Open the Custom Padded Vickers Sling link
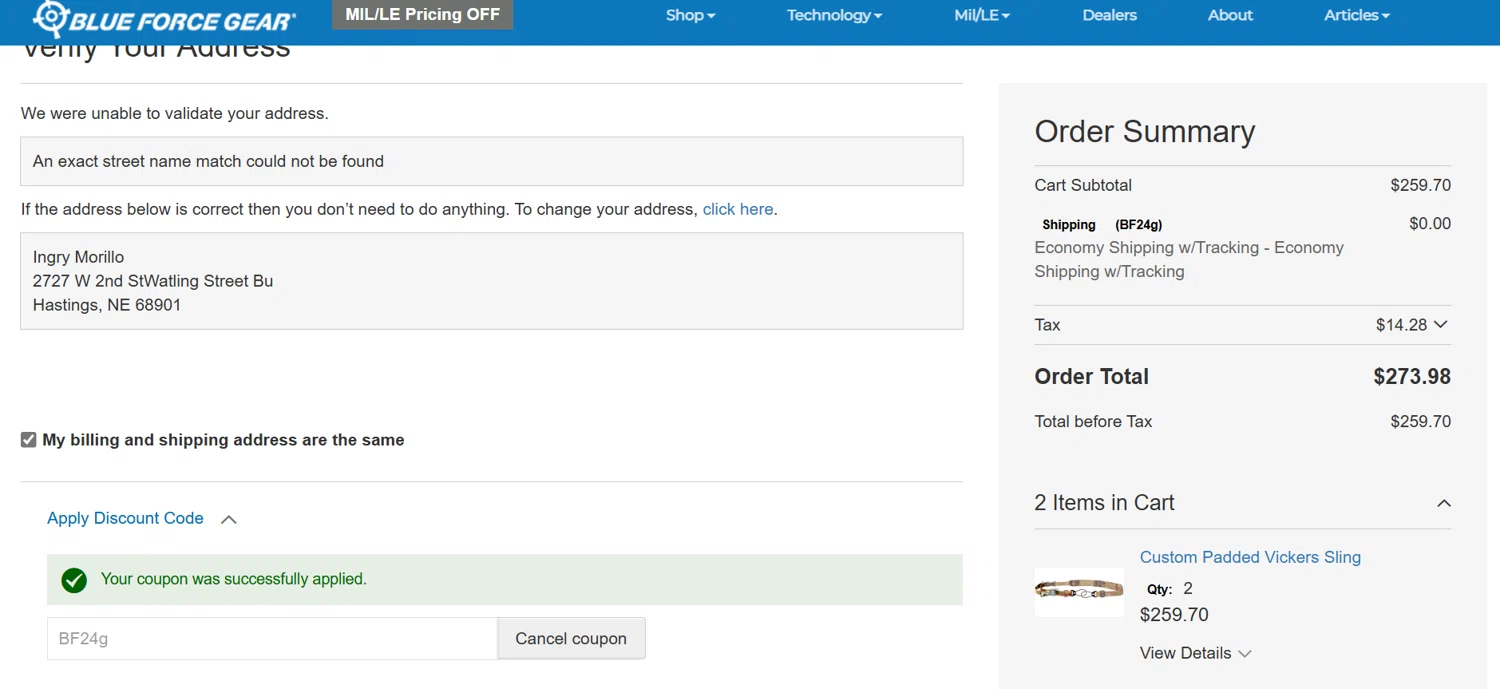The image size is (1500, 689). tap(1250, 557)
